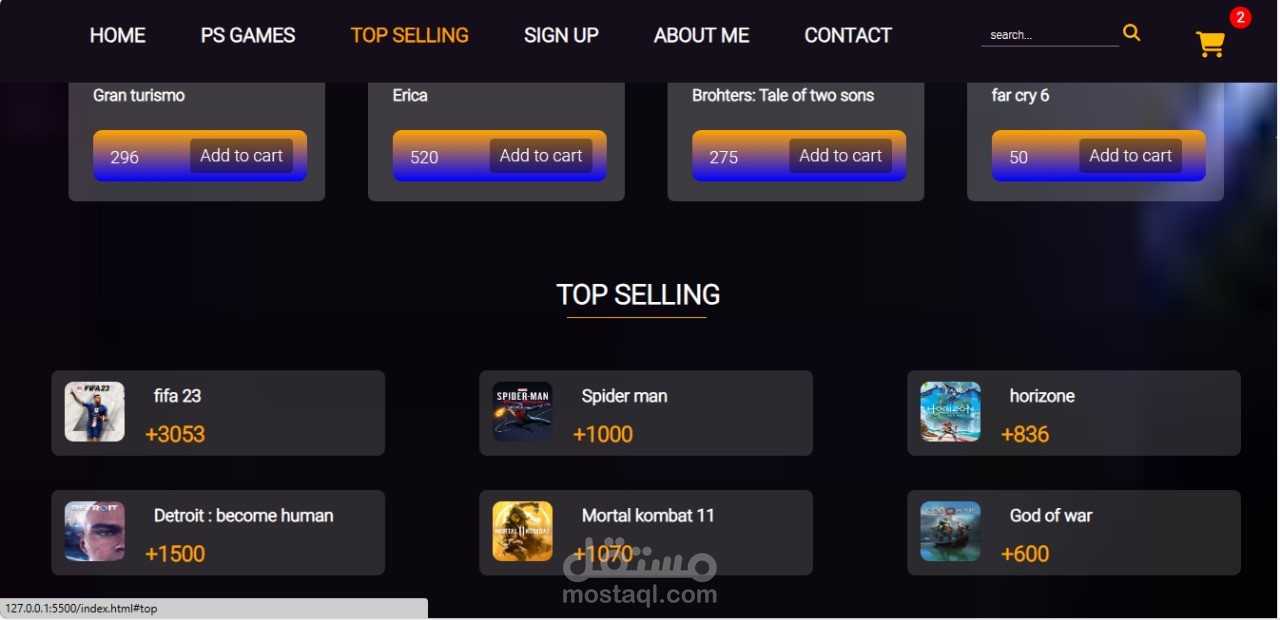Click the red cart count badge
Image resolution: width=1280 pixels, height=620 pixels.
(1240, 17)
